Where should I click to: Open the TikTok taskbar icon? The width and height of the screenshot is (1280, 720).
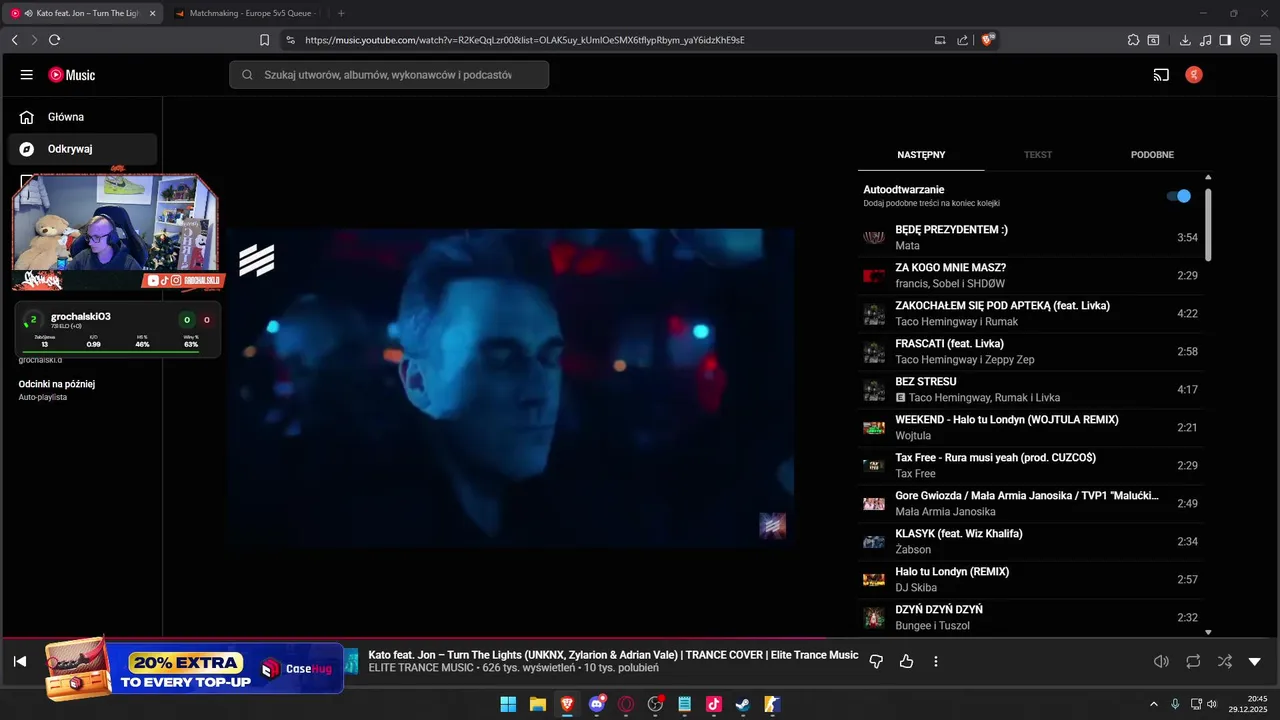(714, 704)
